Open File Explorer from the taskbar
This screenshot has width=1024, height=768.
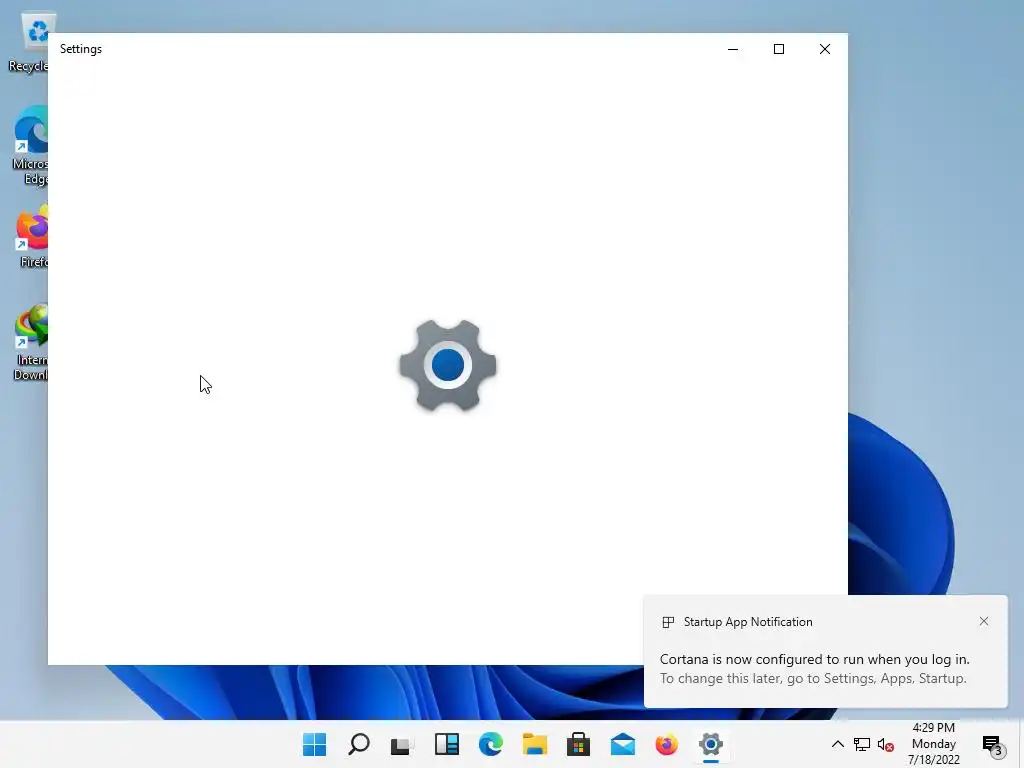click(x=535, y=744)
